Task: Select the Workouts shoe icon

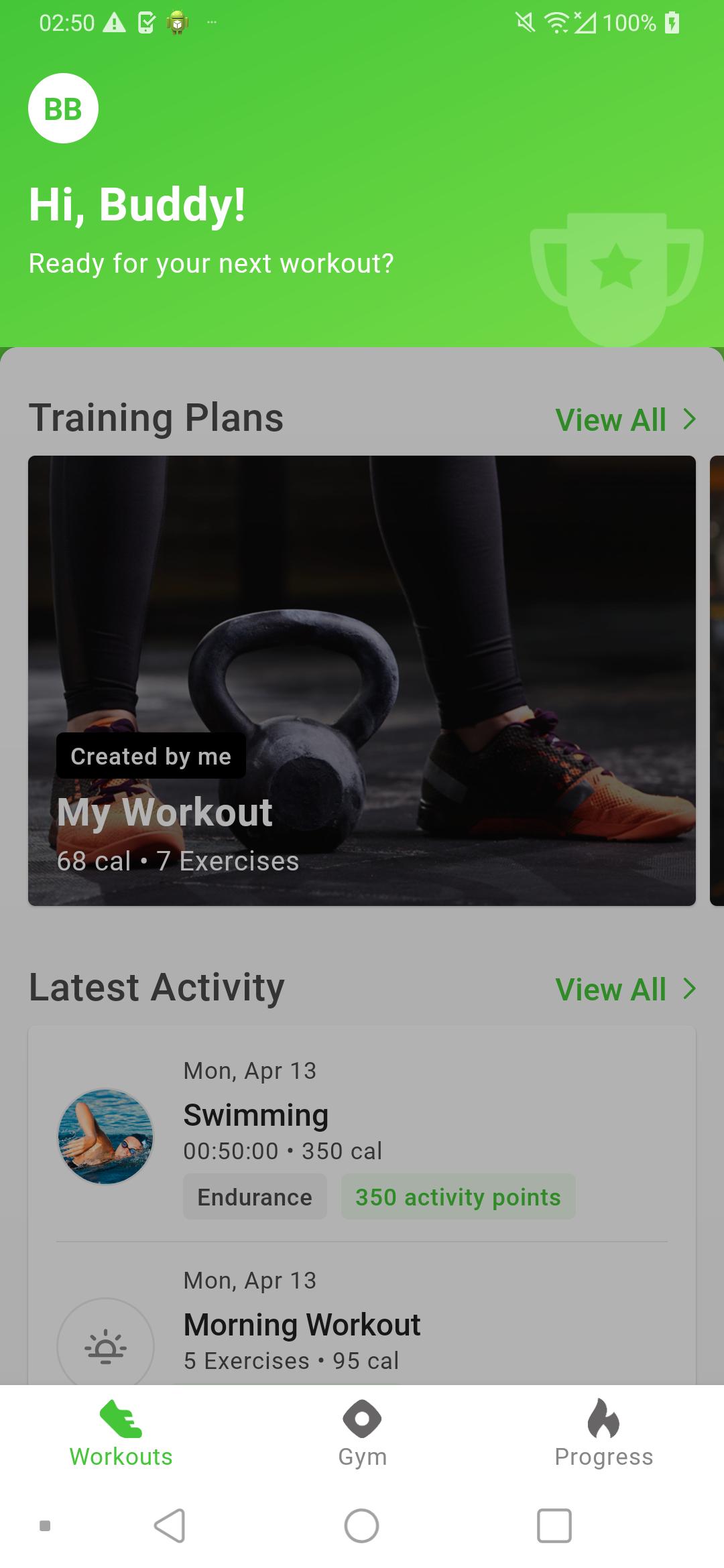Action: coord(121,1419)
